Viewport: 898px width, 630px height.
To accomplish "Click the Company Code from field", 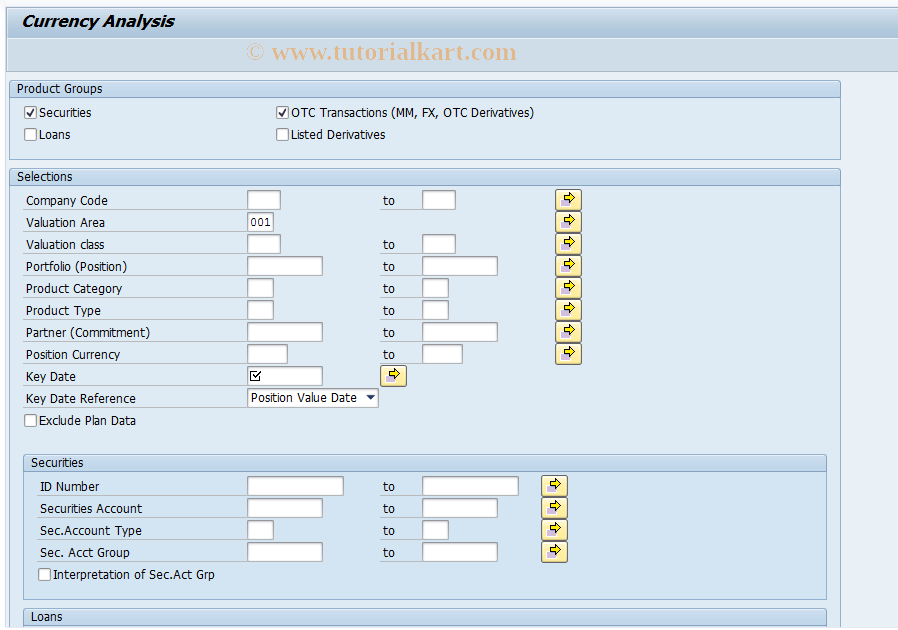I will [x=264, y=200].
